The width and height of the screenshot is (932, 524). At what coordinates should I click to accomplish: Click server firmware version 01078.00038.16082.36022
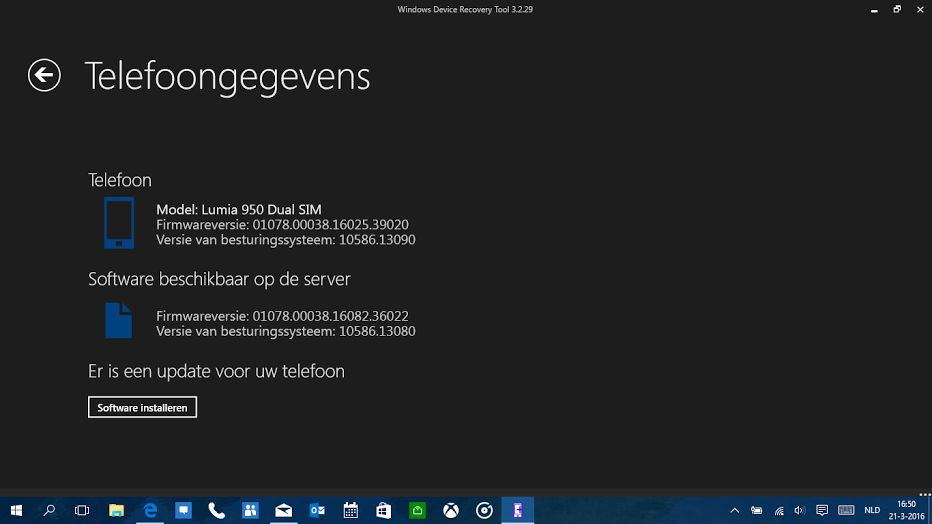tap(330, 316)
